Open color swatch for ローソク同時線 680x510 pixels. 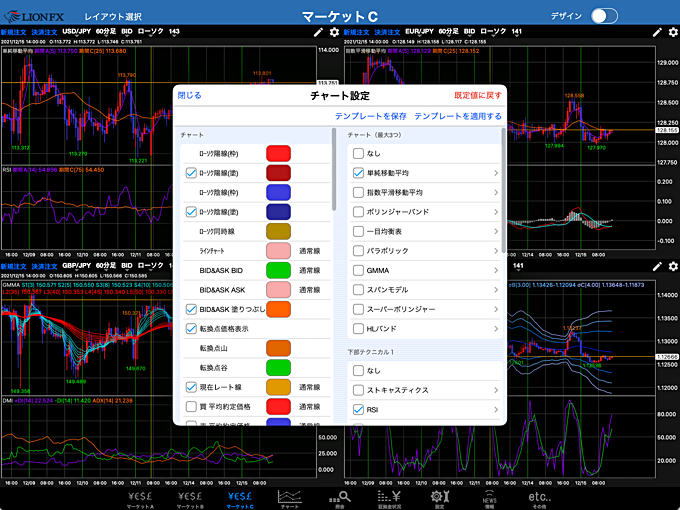point(278,231)
